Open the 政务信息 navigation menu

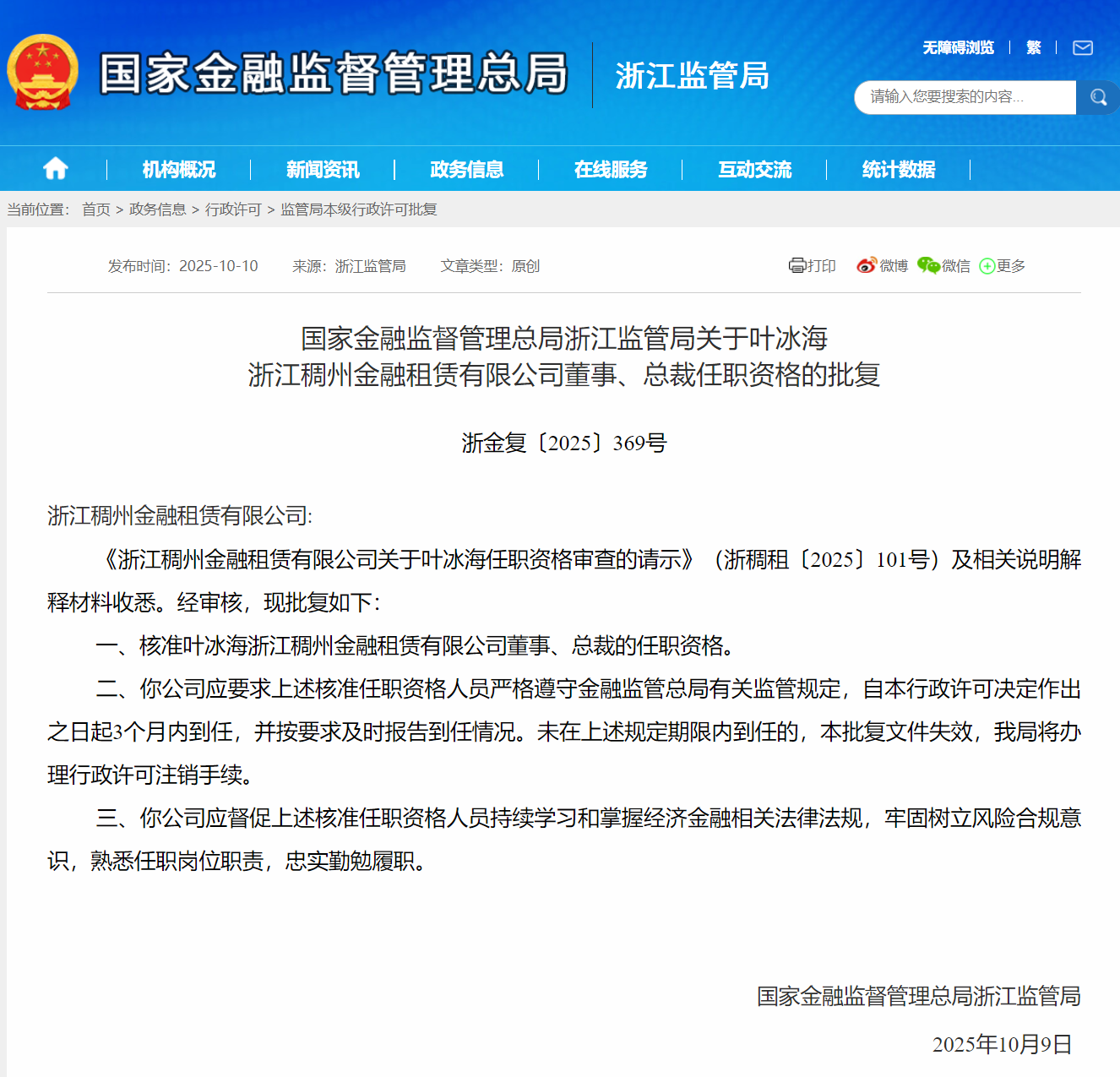tap(466, 170)
